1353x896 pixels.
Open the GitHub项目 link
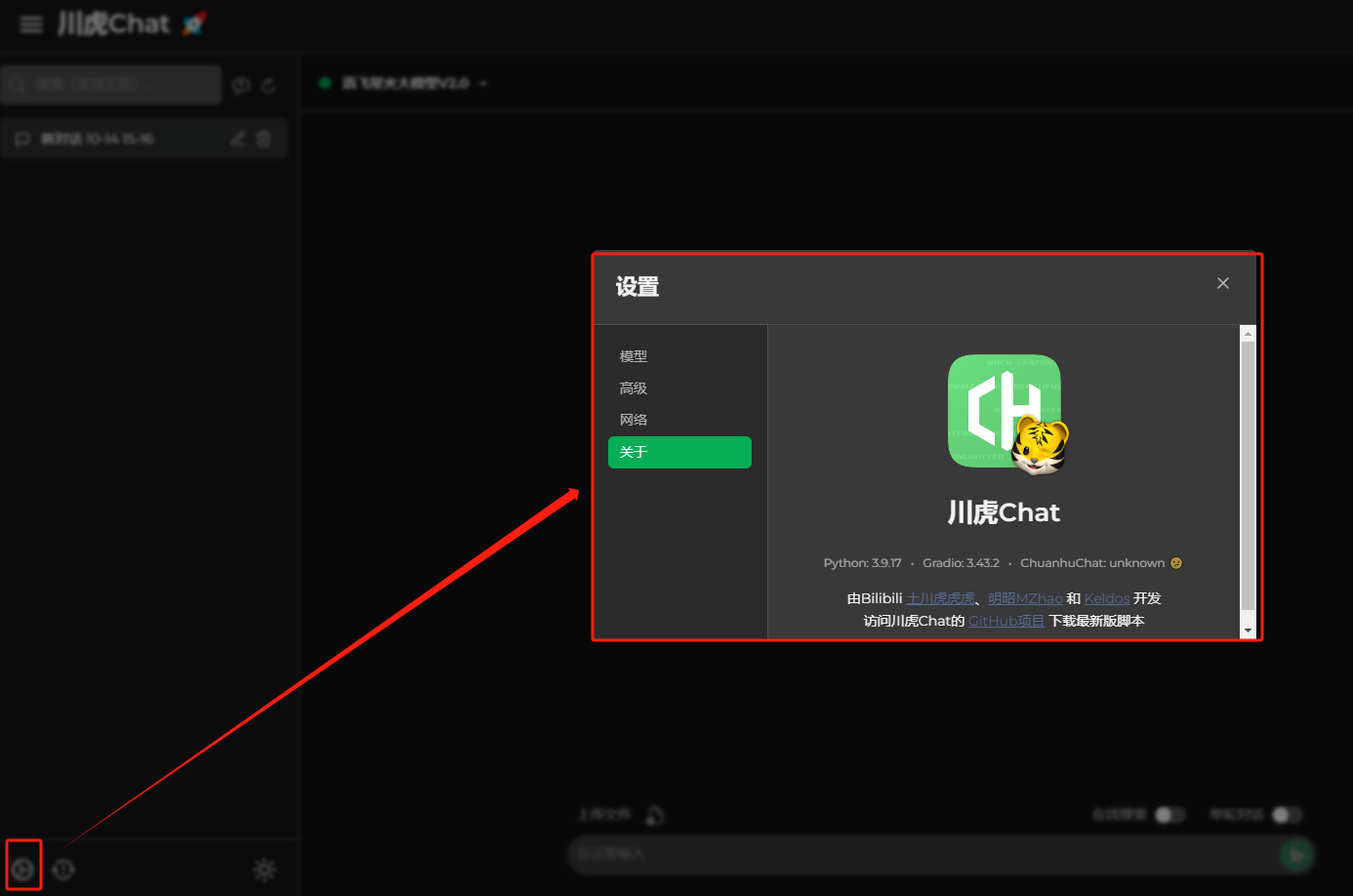point(1006,621)
